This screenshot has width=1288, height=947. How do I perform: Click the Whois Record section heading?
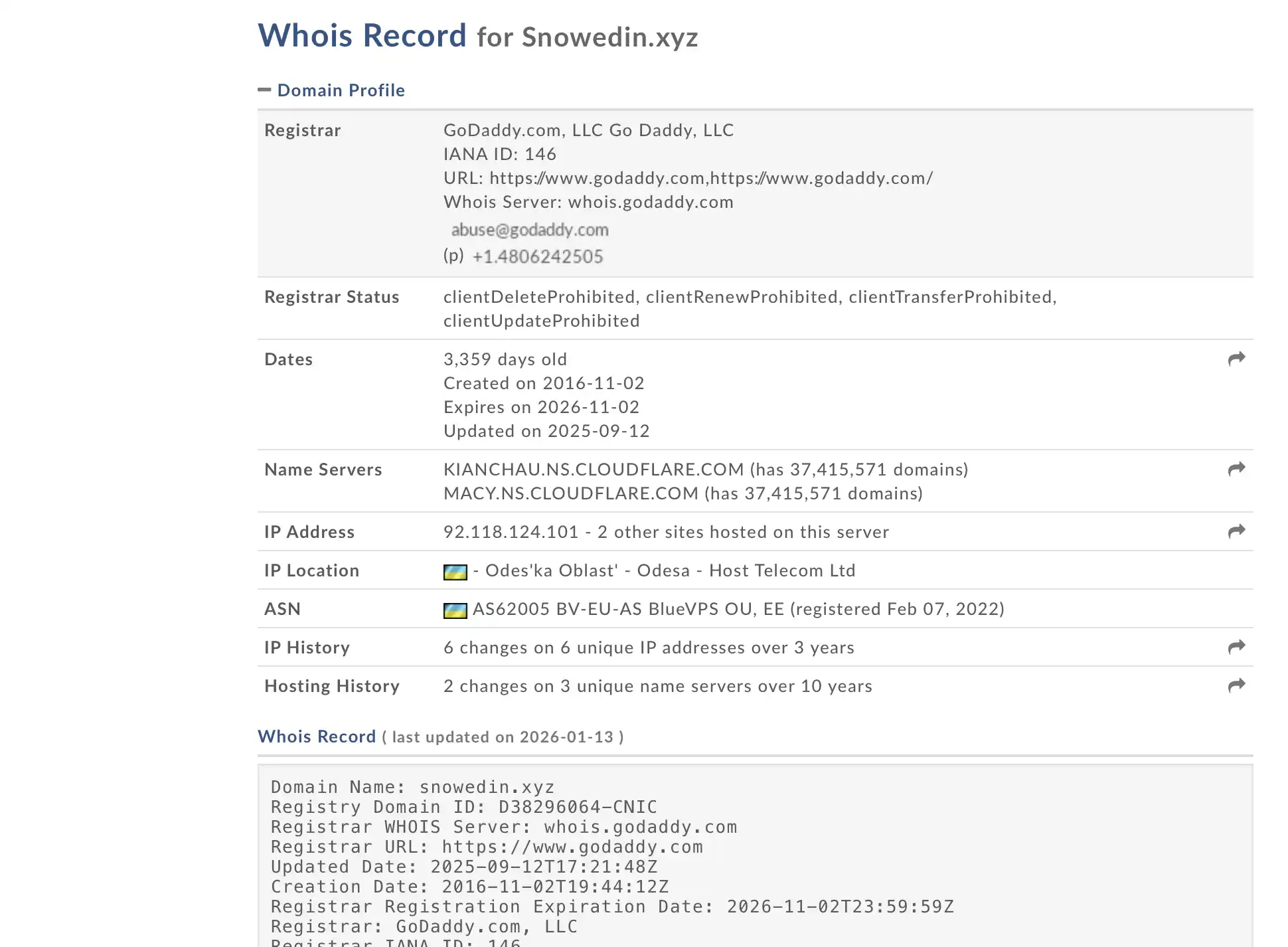click(317, 736)
